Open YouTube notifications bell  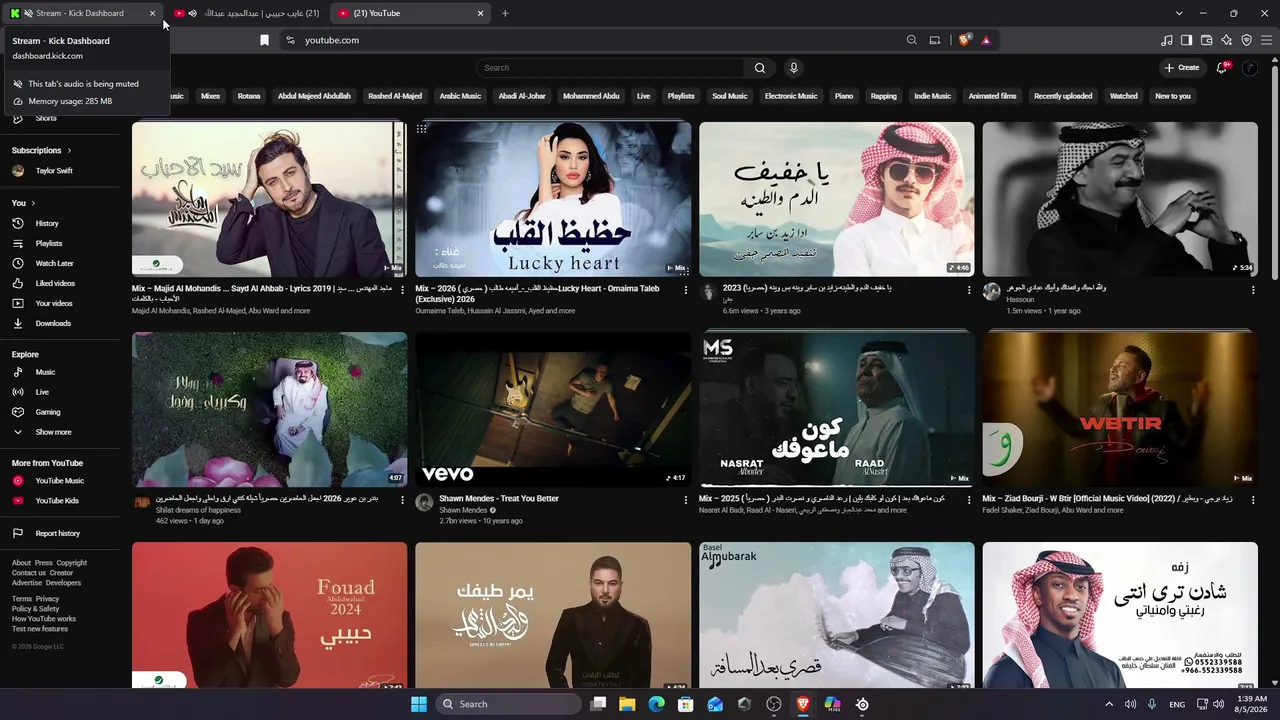[1222, 68]
